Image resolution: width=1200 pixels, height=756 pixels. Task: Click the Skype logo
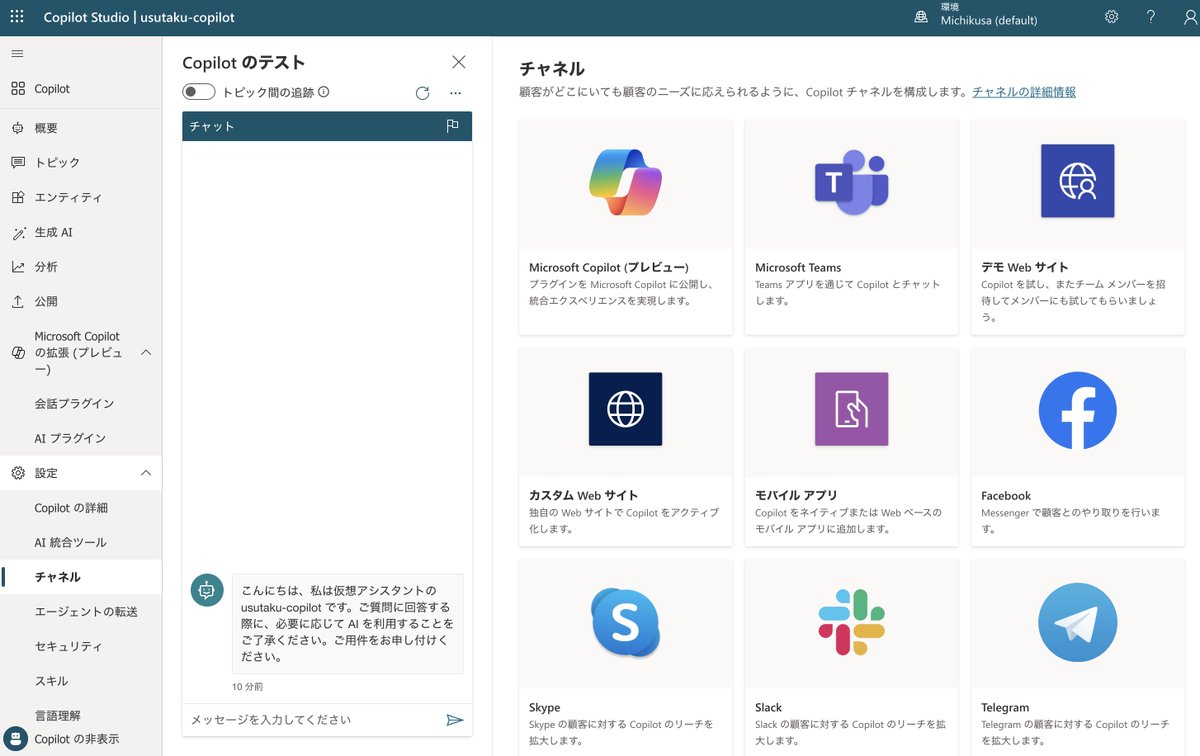pyautogui.click(x=625, y=622)
